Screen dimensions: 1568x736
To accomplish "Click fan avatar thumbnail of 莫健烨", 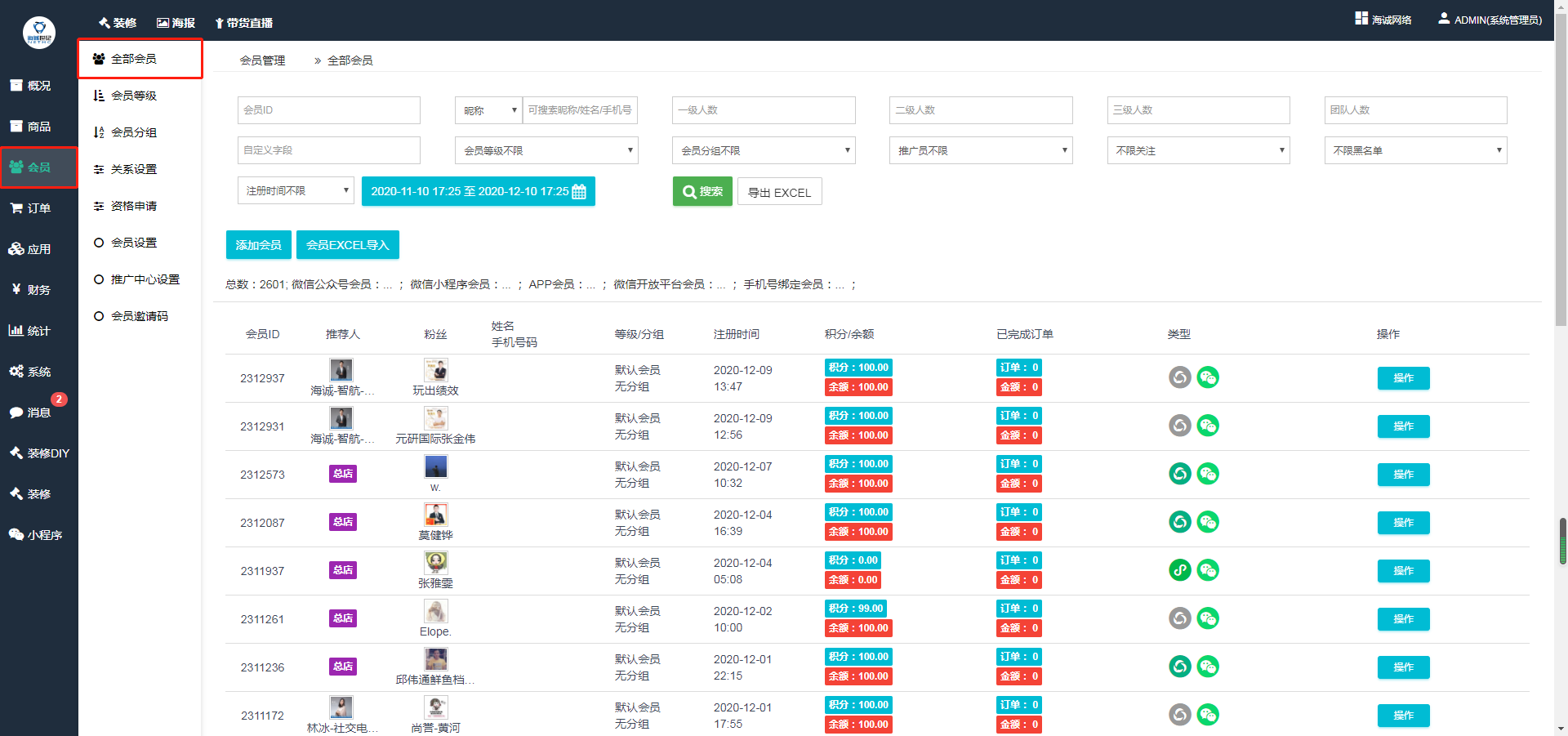I will [x=435, y=515].
